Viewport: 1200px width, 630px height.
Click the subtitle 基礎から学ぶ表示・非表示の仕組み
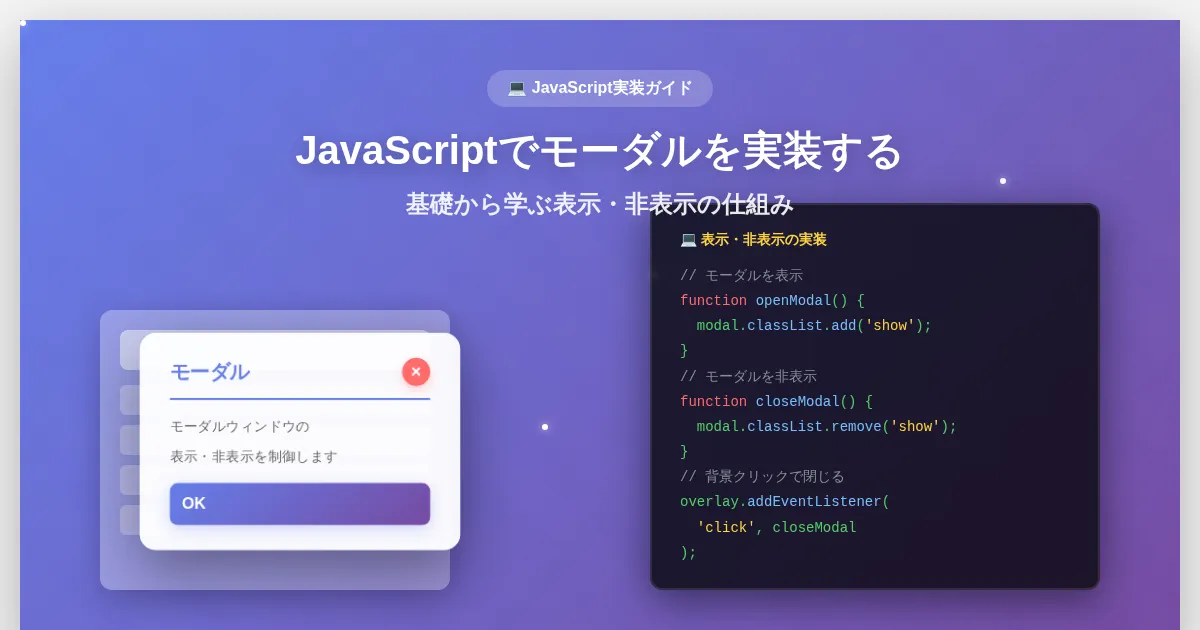click(x=599, y=204)
